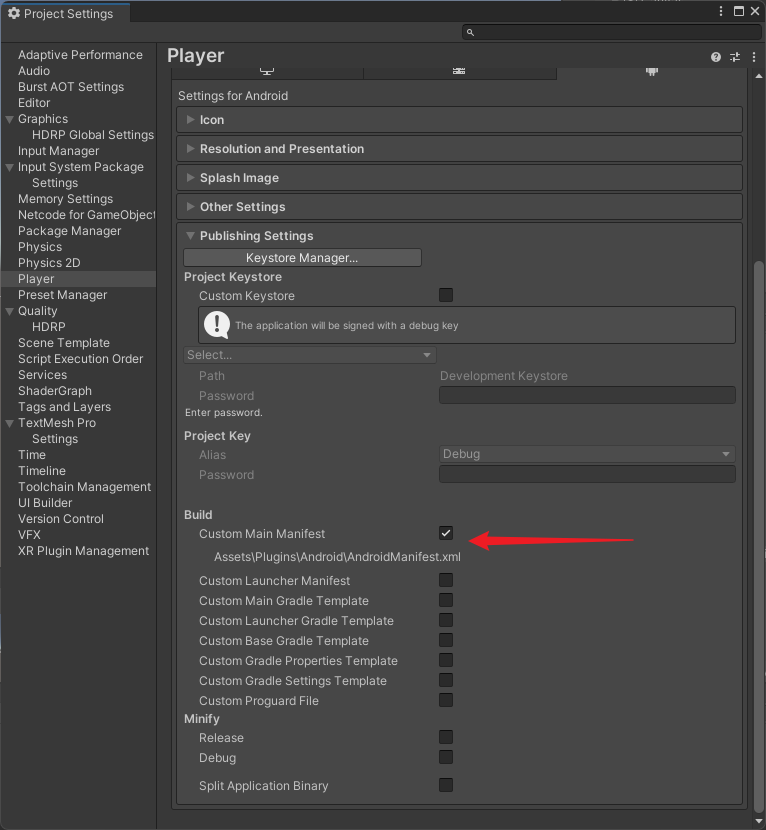
Task: Open the keystore Select dropdown
Action: tap(310, 355)
